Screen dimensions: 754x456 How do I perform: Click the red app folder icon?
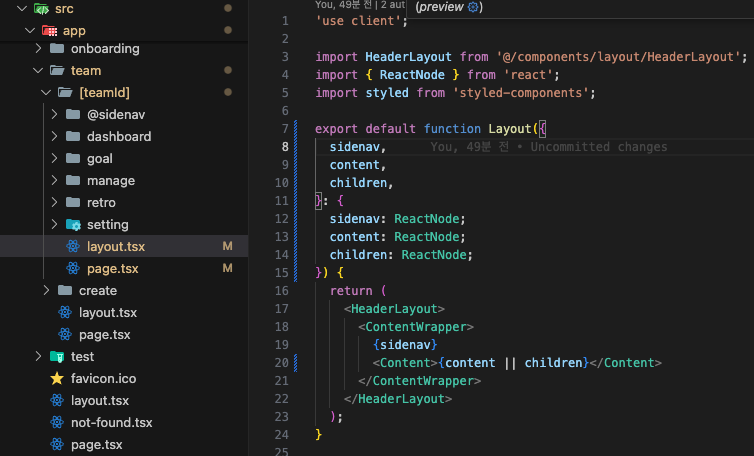(49, 31)
